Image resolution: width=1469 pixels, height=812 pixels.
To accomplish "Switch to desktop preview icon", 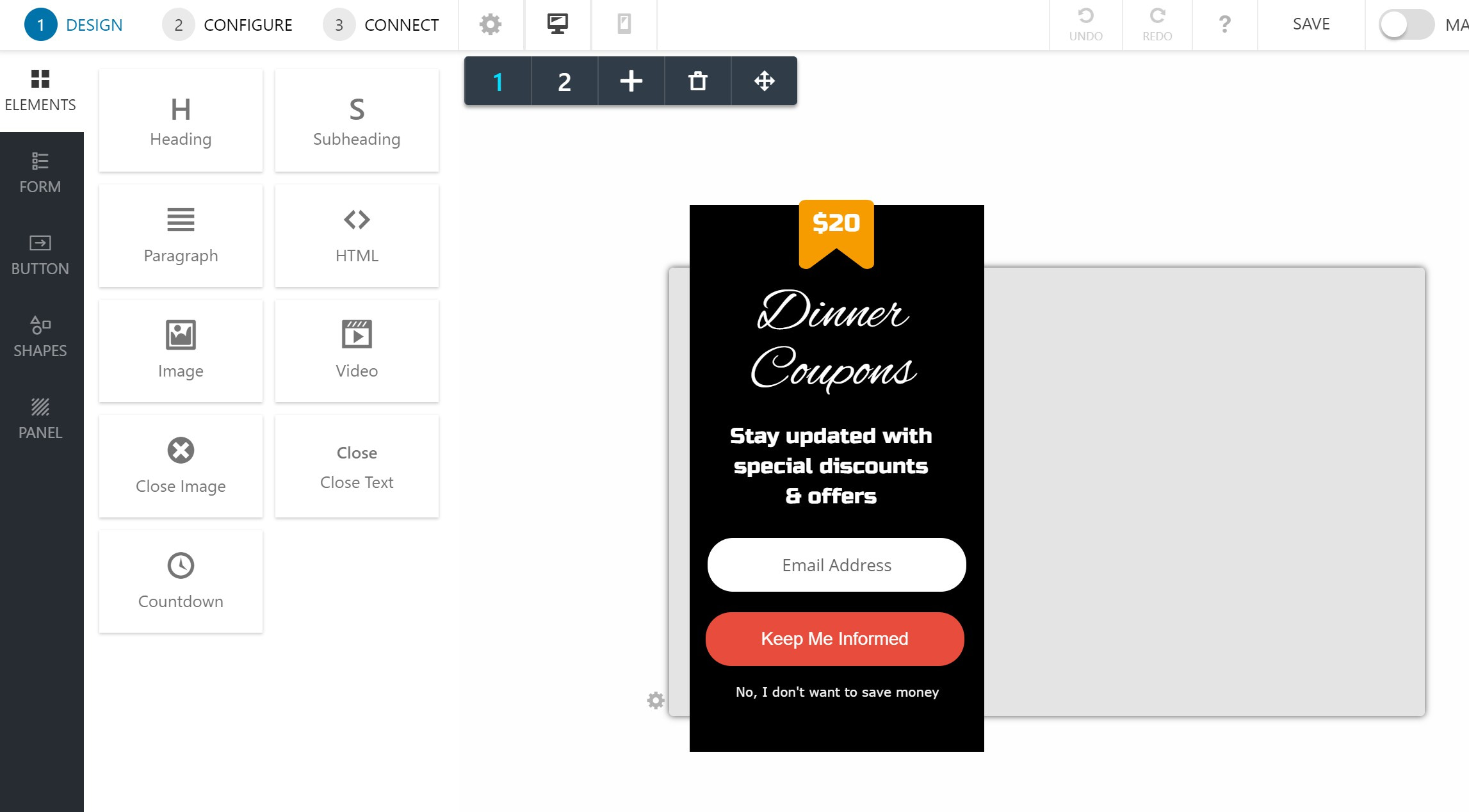I will [557, 25].
